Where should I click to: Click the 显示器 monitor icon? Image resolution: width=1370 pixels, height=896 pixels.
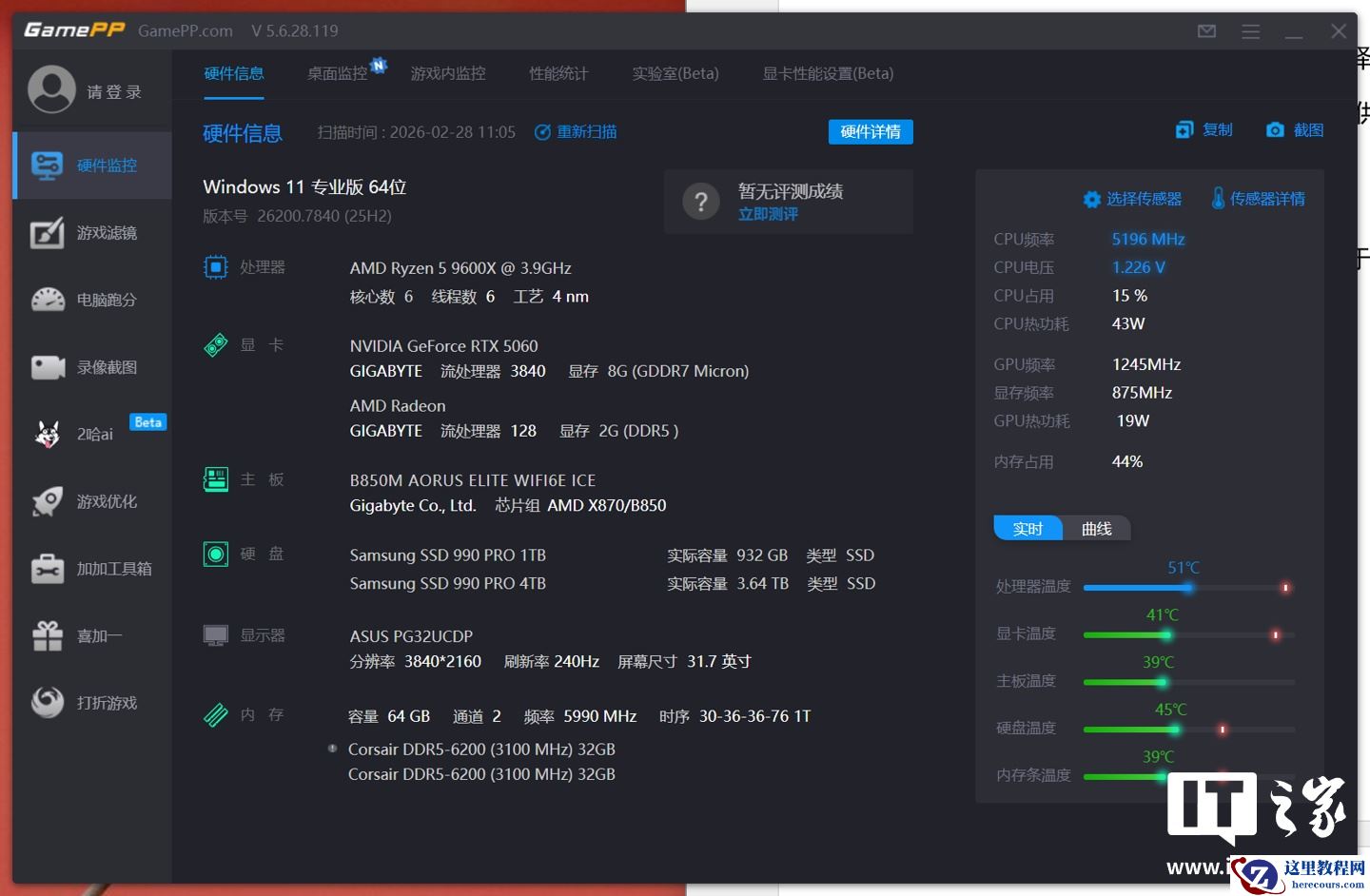[216, 635]
